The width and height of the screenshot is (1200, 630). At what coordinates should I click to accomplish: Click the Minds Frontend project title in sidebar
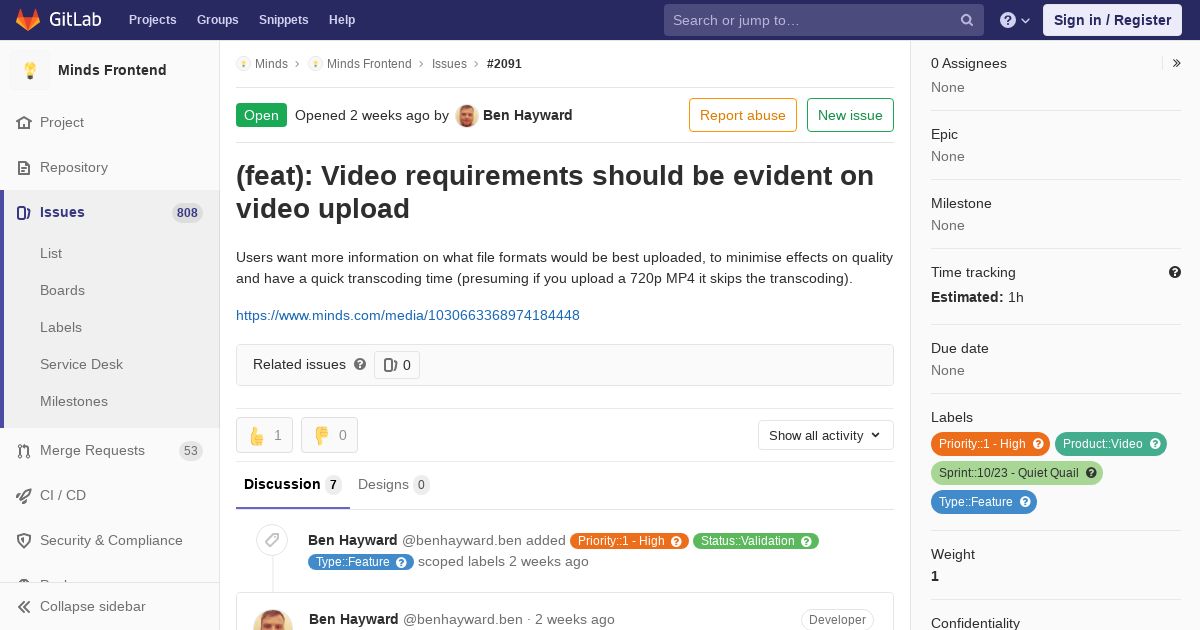click(112, 70)
